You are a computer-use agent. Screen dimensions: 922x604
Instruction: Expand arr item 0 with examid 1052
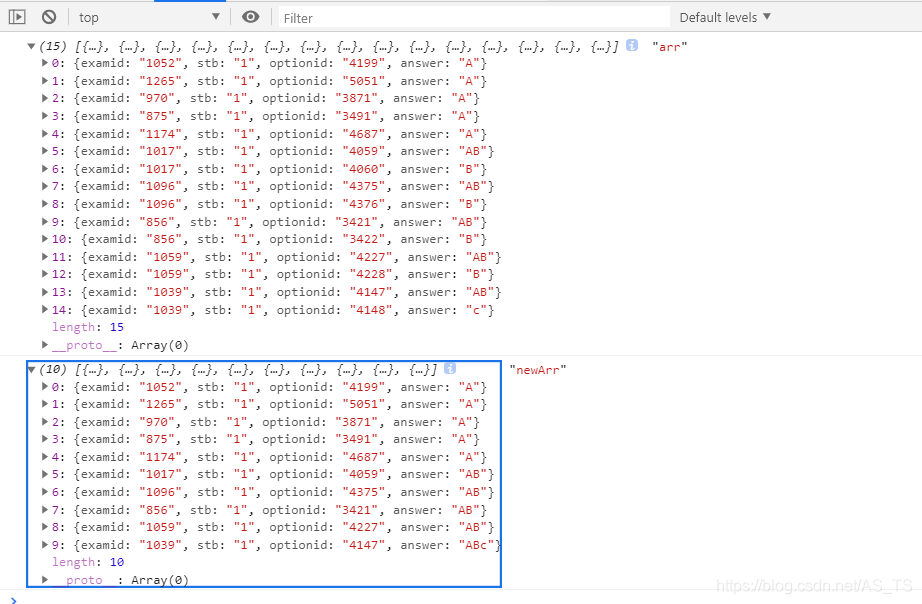pyautogui.click(x=45, y=63)
